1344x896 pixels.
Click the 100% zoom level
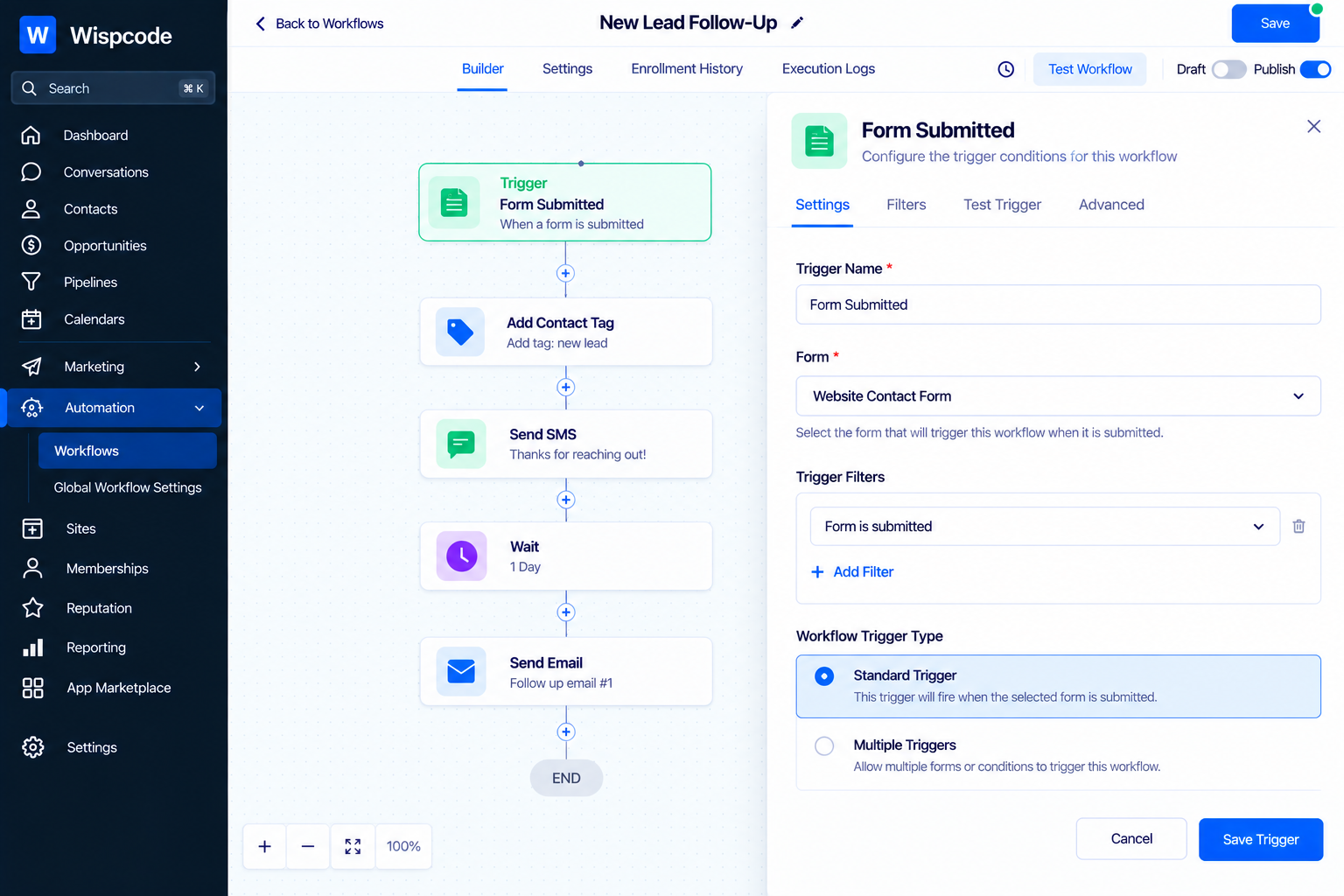(403, 846)
